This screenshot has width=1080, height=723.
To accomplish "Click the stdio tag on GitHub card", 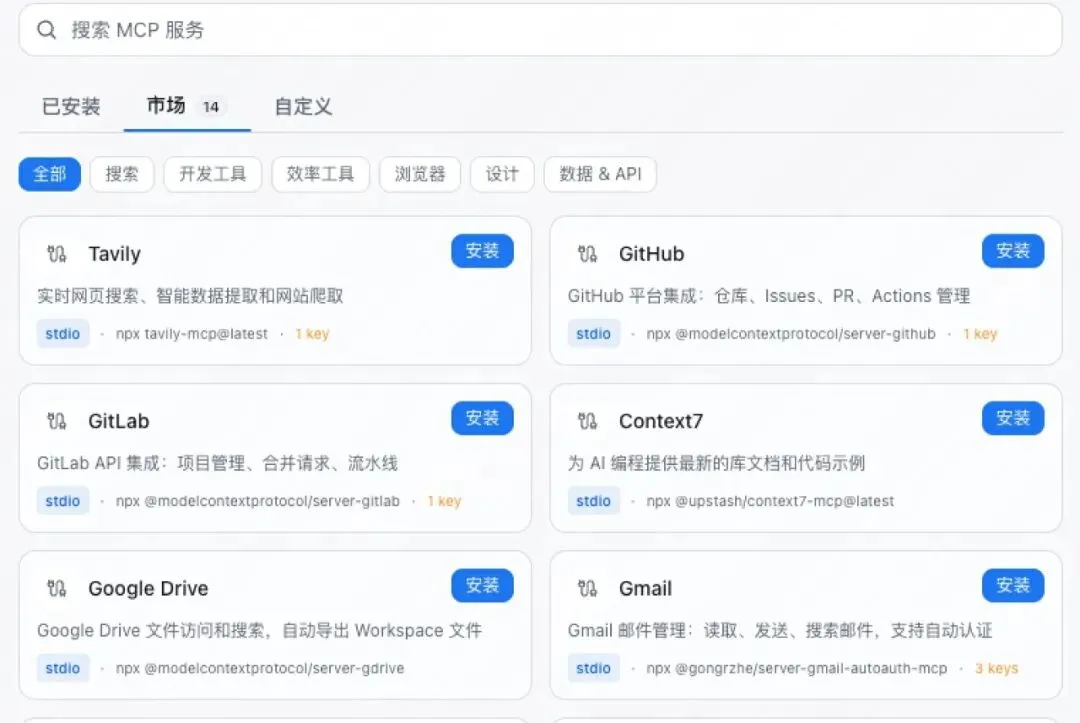I will click(x=593, y=333).
